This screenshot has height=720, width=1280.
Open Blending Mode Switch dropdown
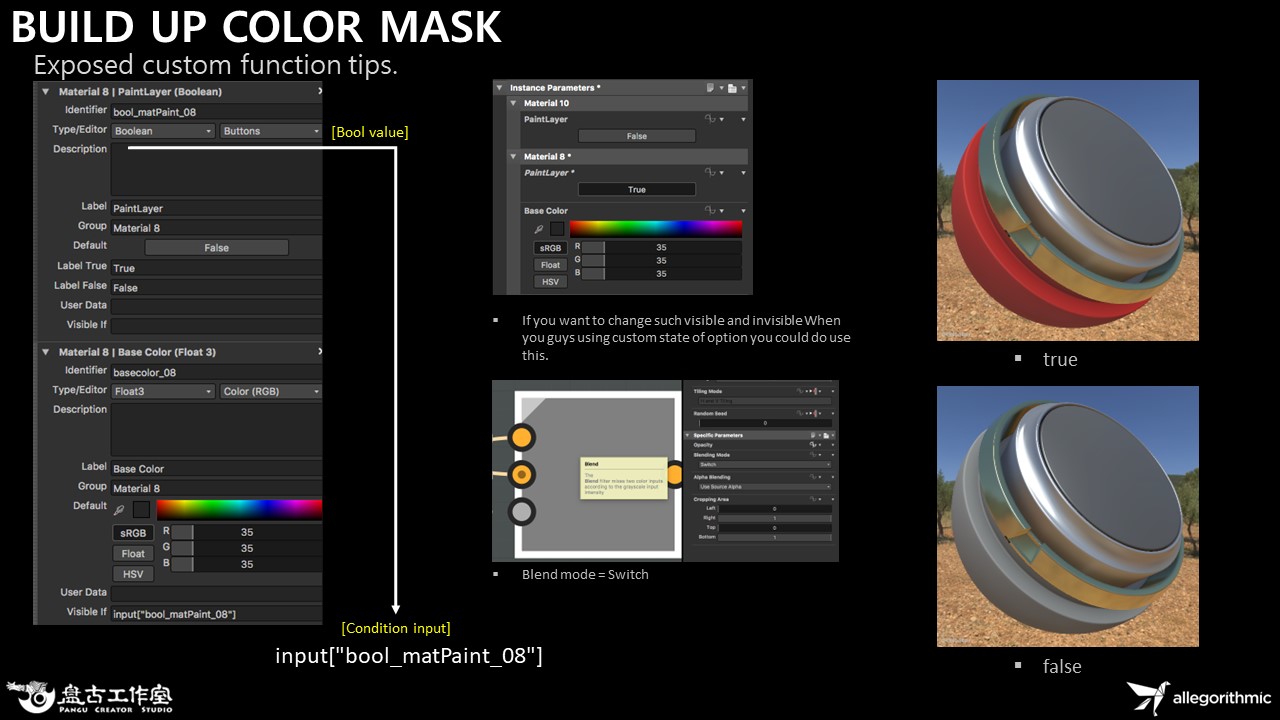(765, 465)
